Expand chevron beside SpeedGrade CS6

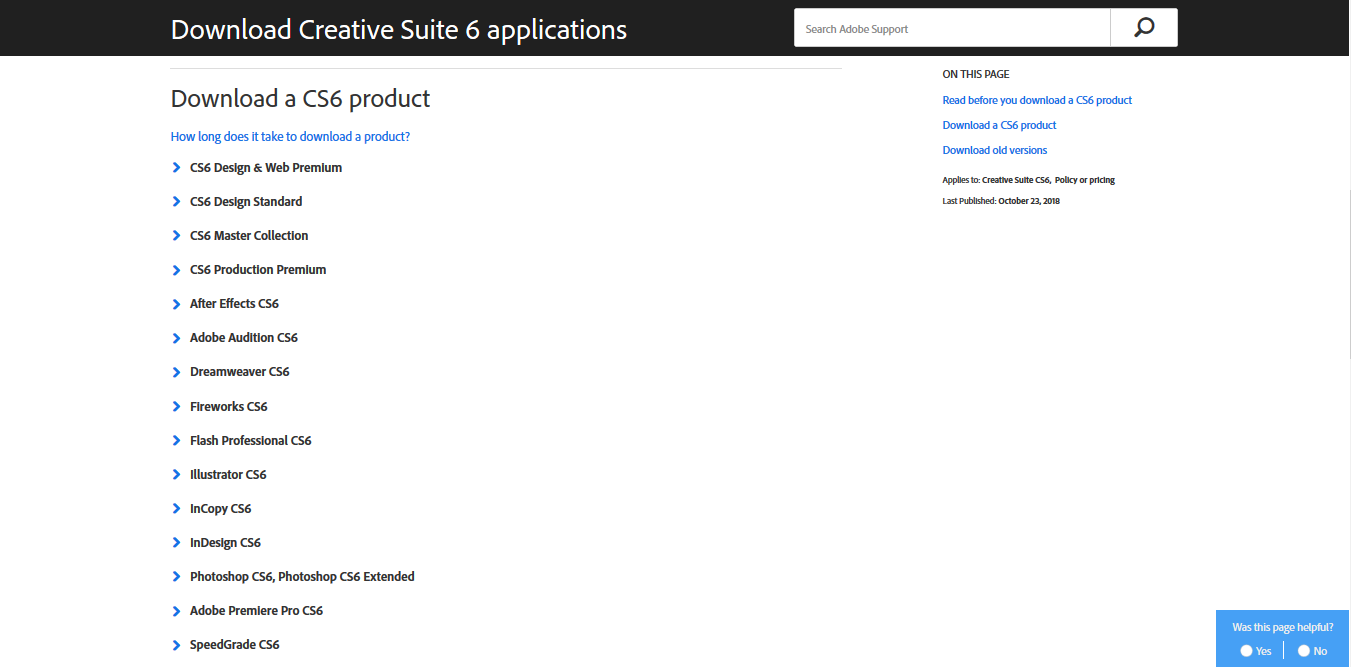click(177, 645)
